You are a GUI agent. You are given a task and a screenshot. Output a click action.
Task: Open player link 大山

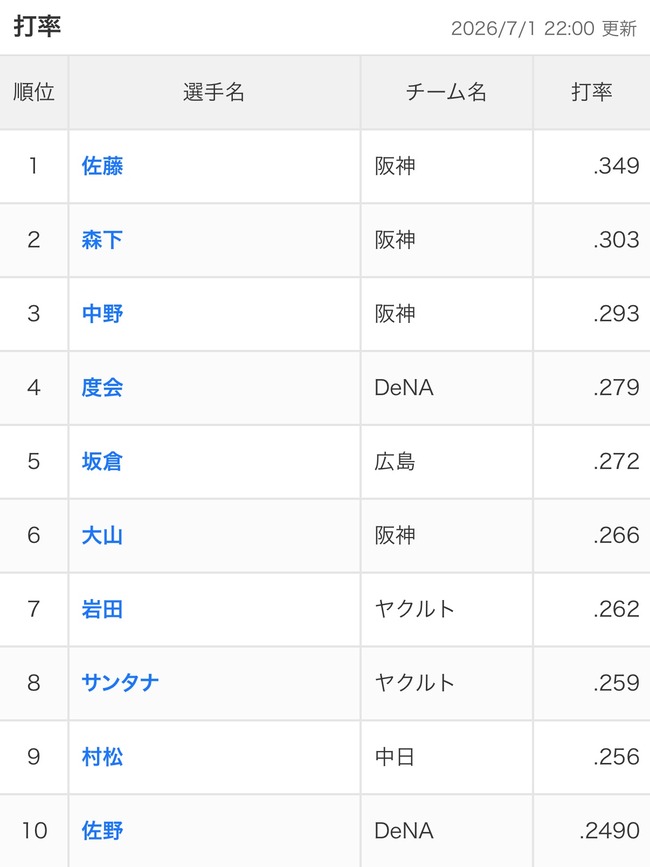[x=102, y=535]
